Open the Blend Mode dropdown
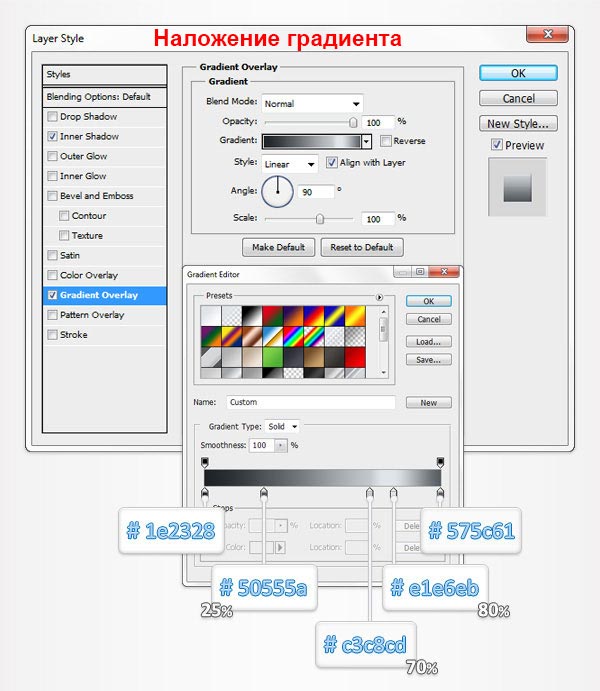This screenshot has width=600, height=691. coord(312,104)
